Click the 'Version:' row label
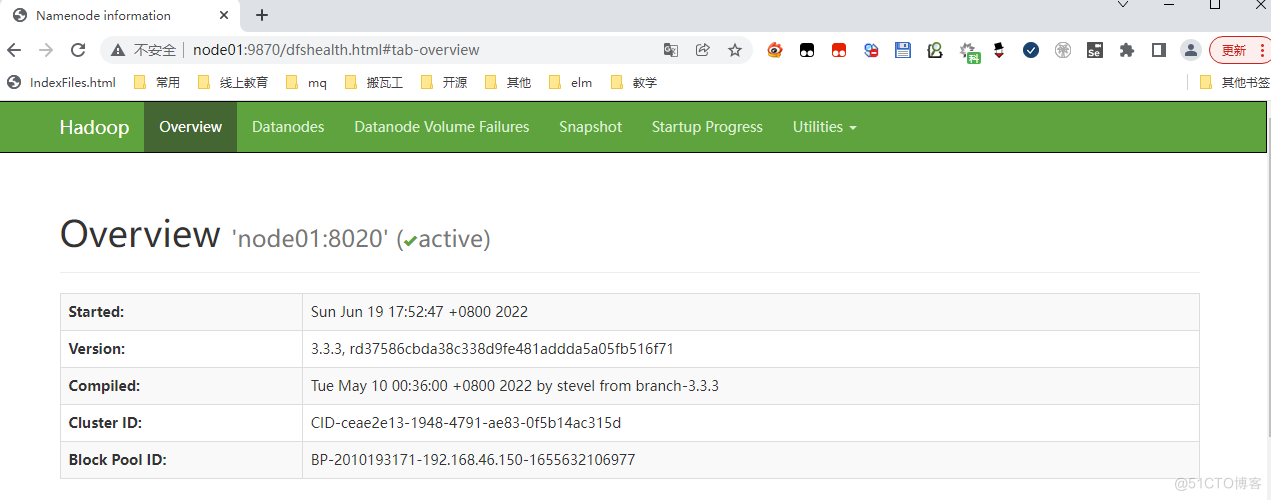 pyautogui.click(x=96, y=349)
